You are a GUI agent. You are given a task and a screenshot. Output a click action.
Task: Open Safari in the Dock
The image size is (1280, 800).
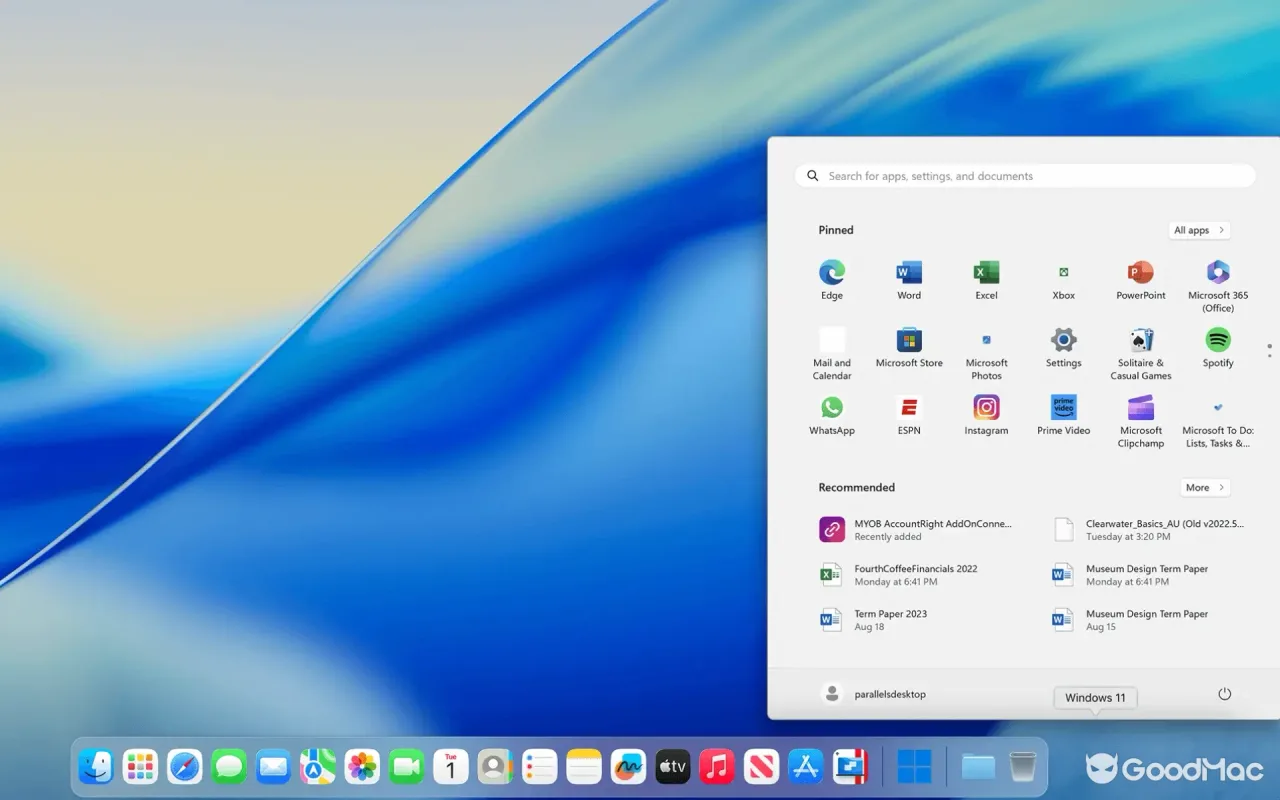pos(185,767)
